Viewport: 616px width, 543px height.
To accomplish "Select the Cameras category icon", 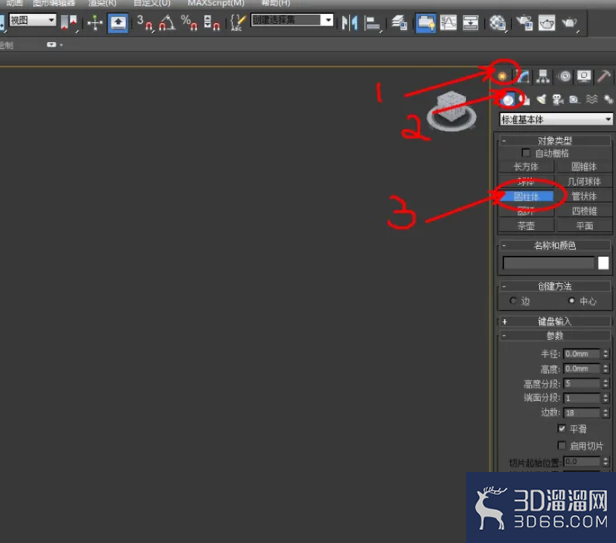I will (x=558, y=100).
